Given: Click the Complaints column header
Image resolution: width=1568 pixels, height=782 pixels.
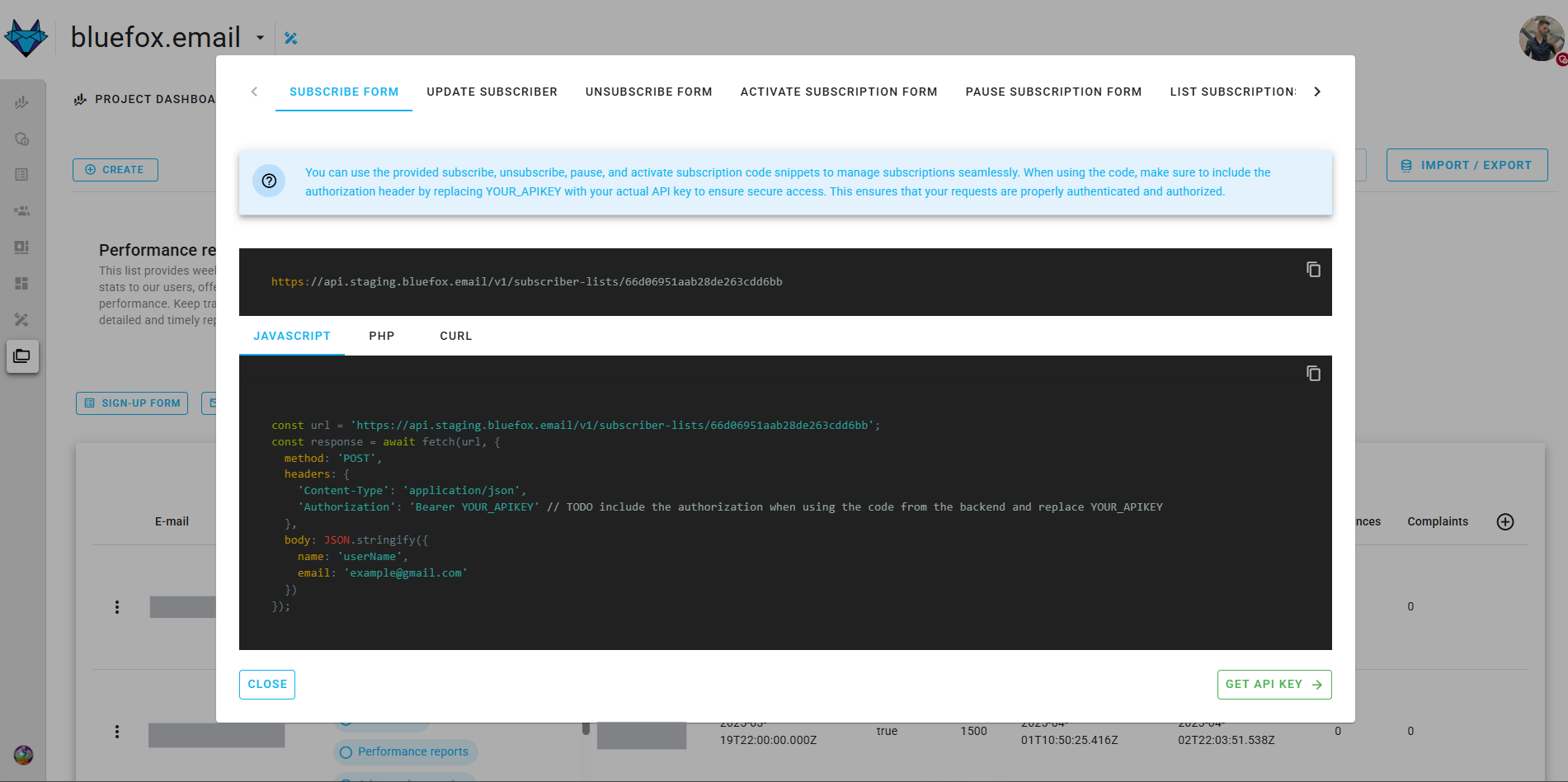Looking at the screenshot, I should tap(1438, 521).
